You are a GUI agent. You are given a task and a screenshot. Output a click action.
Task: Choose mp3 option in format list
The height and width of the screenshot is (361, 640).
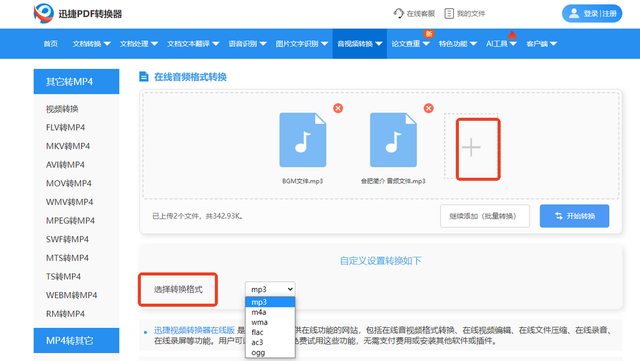click(x=270, y=302)
